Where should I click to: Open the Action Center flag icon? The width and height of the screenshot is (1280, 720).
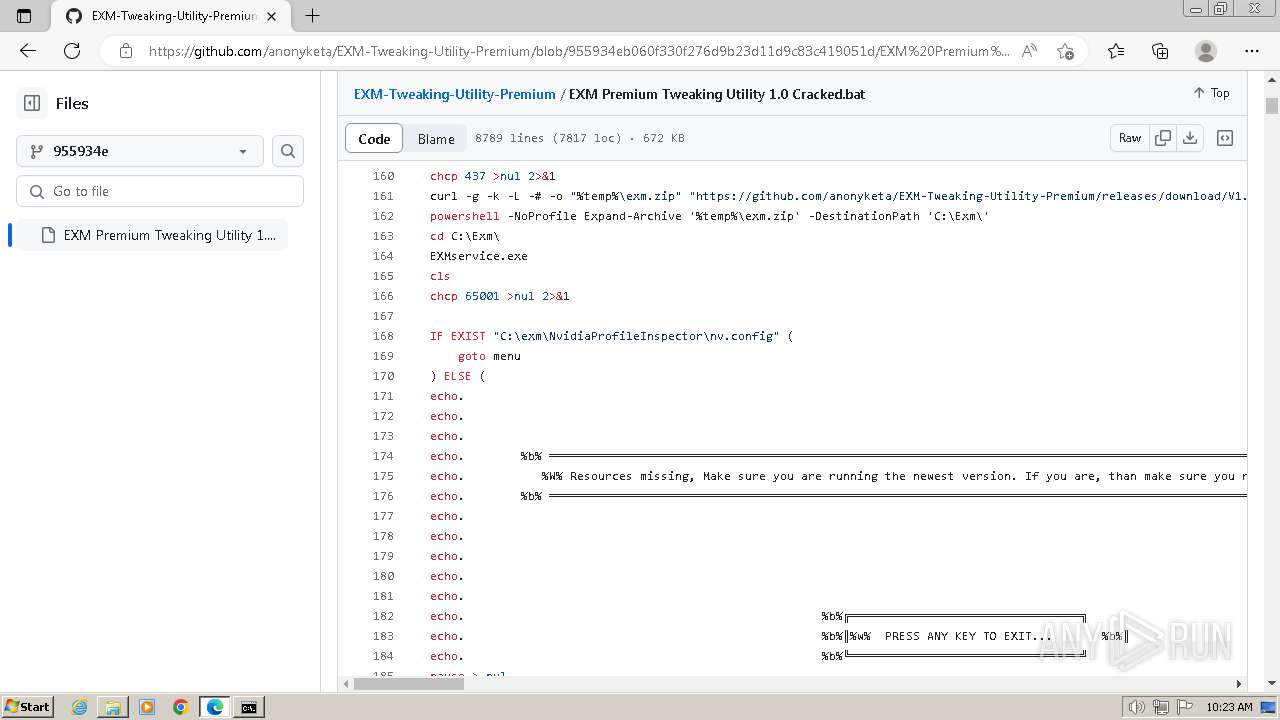(1185, 707)
